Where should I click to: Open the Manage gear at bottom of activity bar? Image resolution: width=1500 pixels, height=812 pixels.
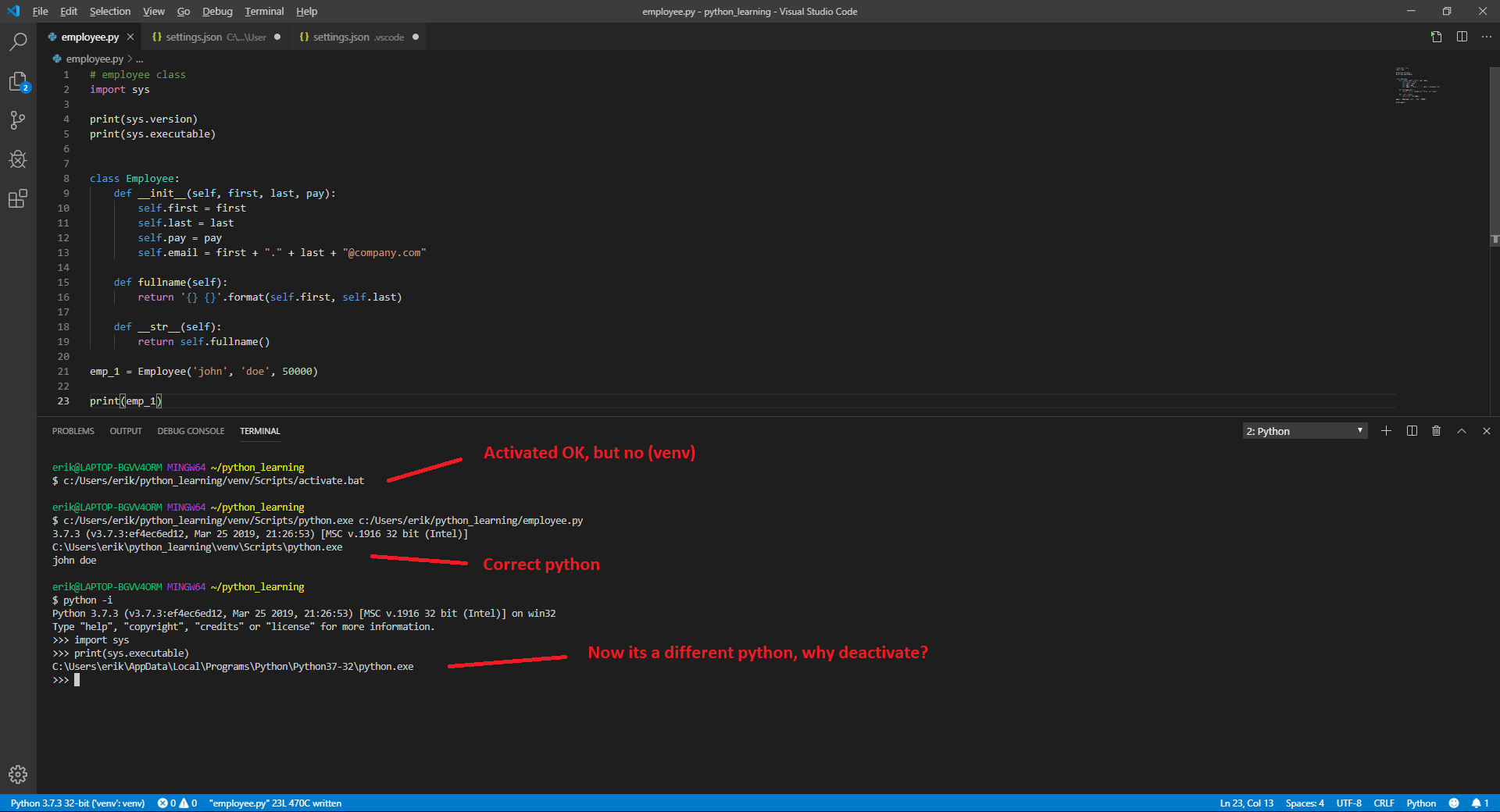coord(17,775)
